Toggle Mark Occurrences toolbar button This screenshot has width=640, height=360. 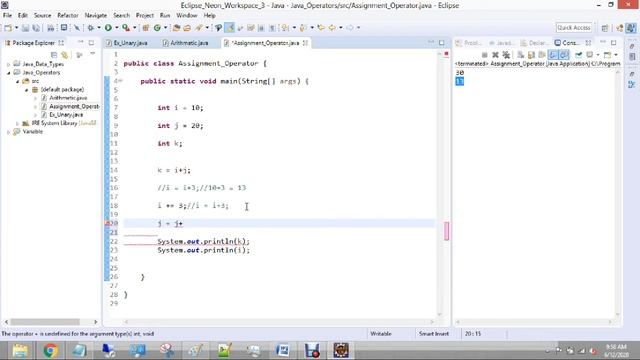pos(230,28)
